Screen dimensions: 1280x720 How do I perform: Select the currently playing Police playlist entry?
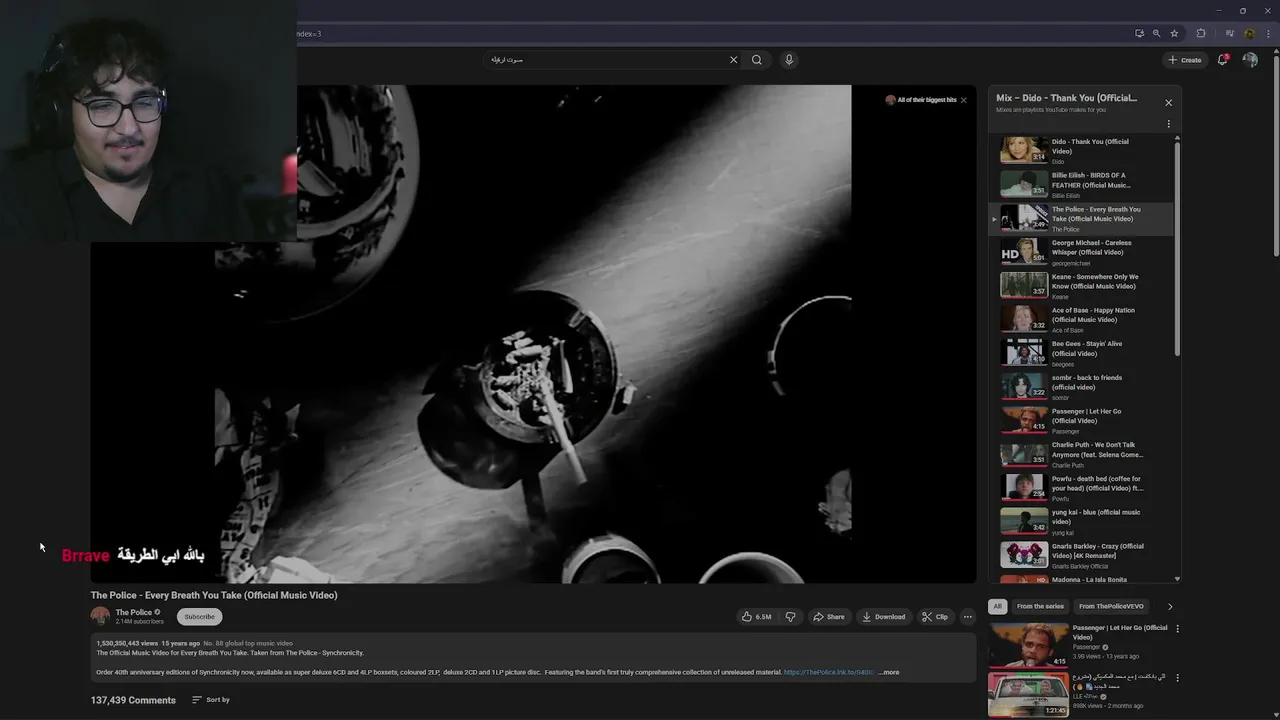point(1081,218)
